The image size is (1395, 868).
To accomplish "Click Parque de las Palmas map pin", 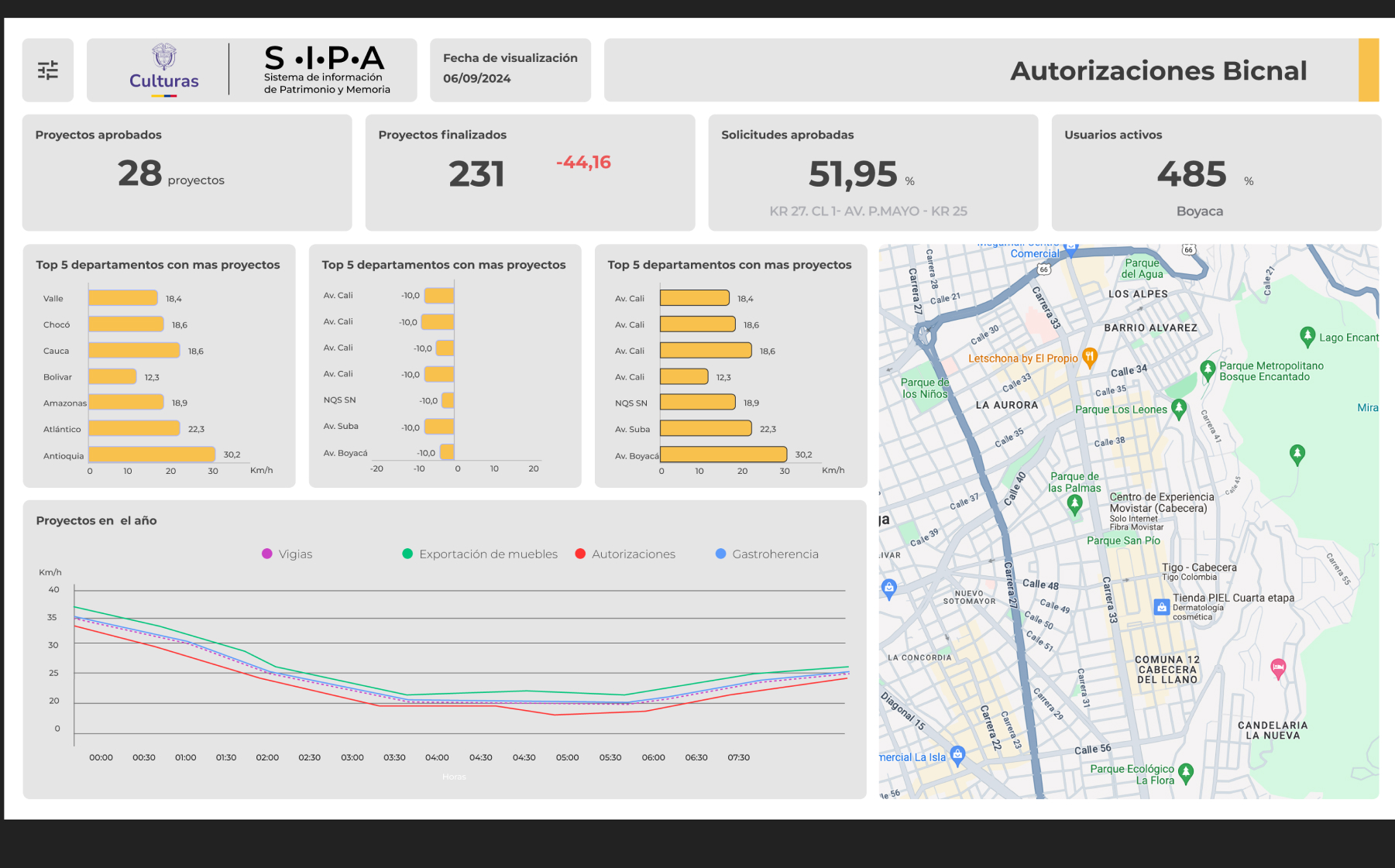I will (1074, 505).
